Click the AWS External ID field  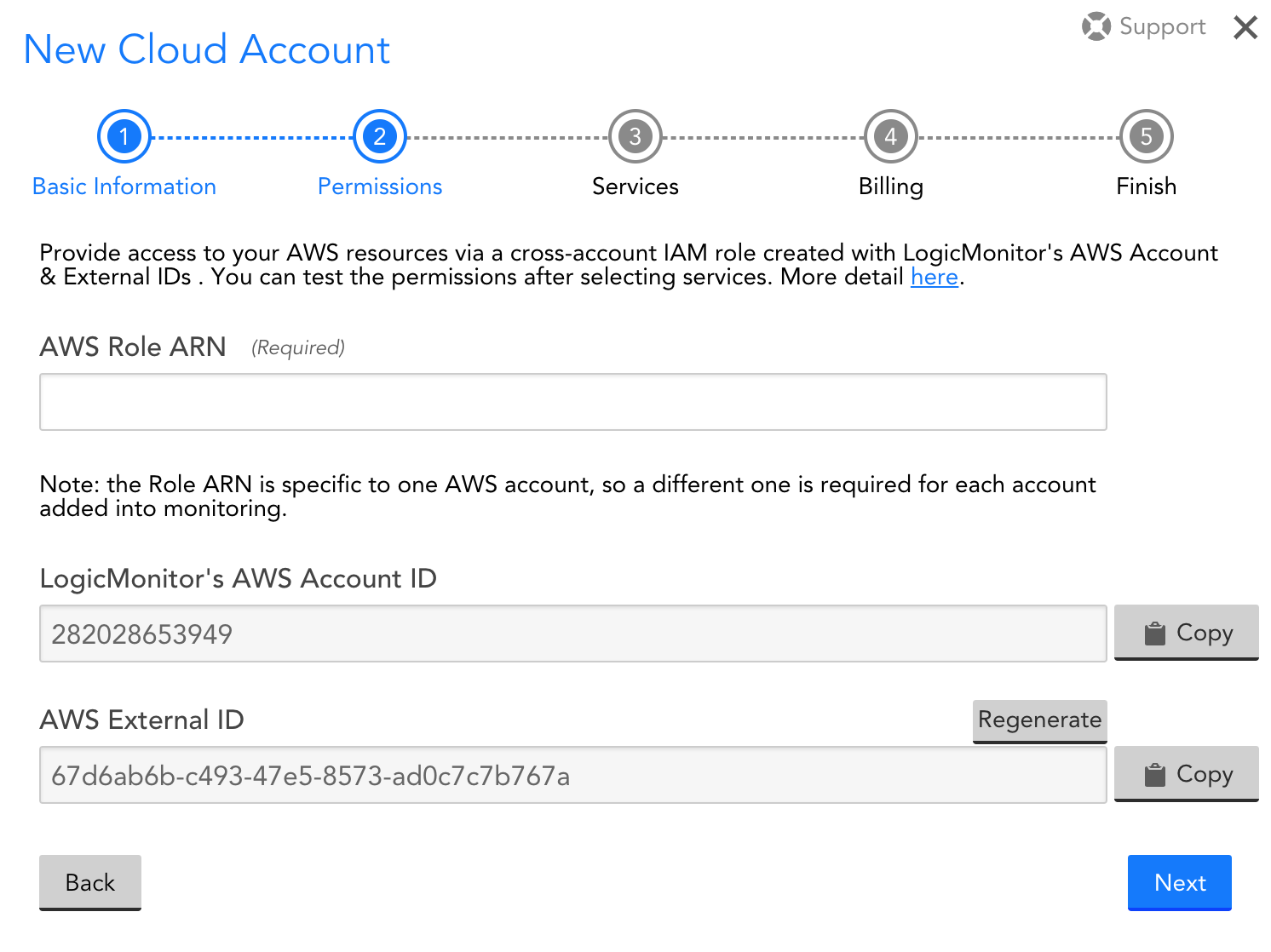point(573,775)
